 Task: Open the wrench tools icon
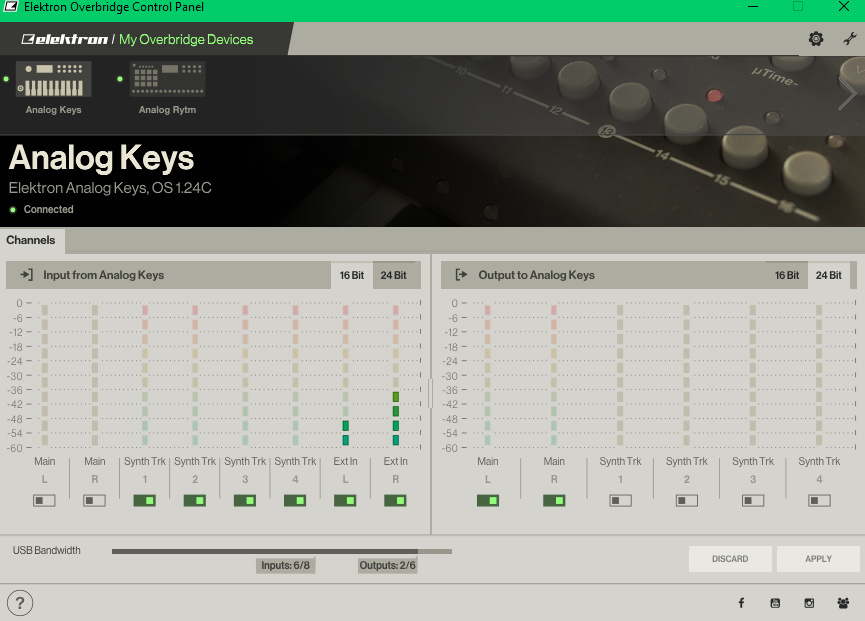pyautogui.click(x=850, y=39)
